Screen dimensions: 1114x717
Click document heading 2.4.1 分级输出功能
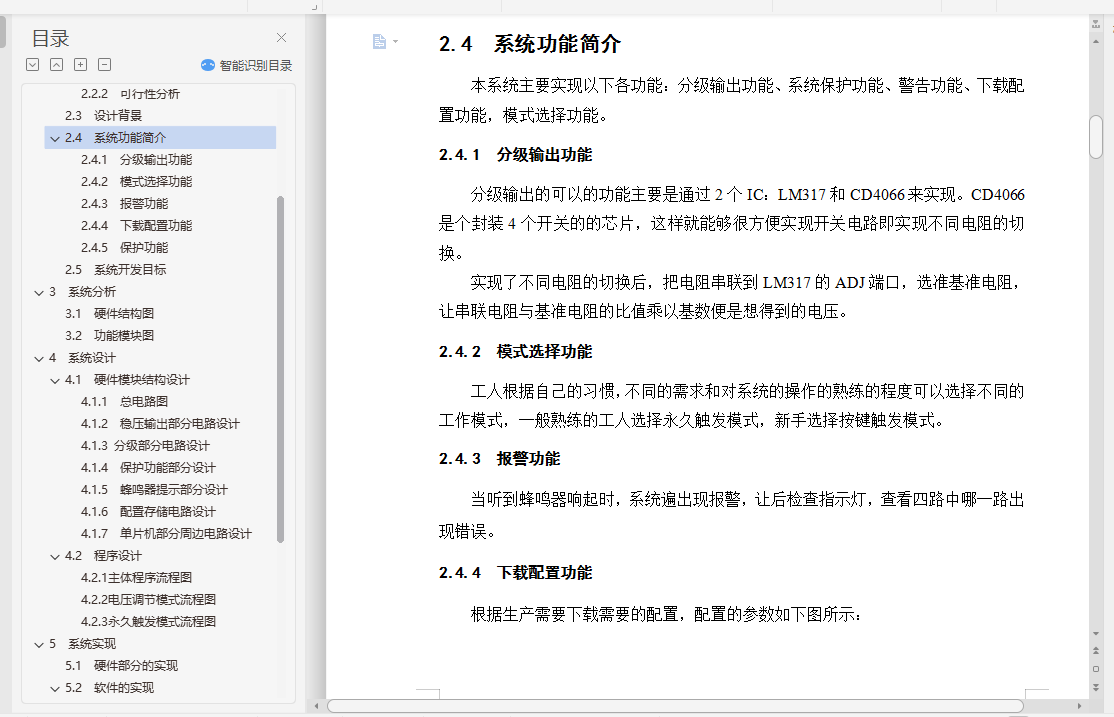tap(516, 155)
